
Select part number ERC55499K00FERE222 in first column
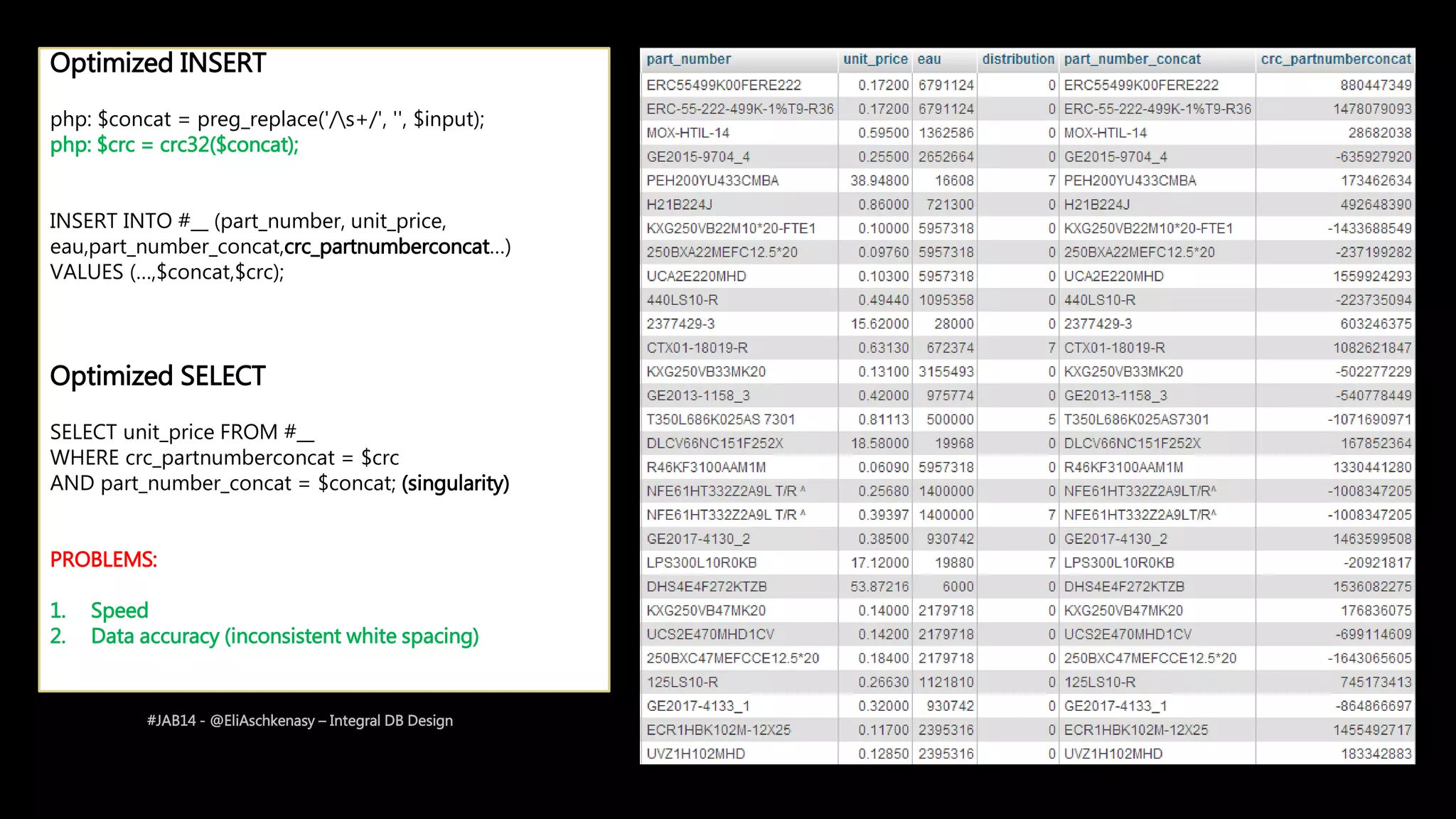(724, 85)
